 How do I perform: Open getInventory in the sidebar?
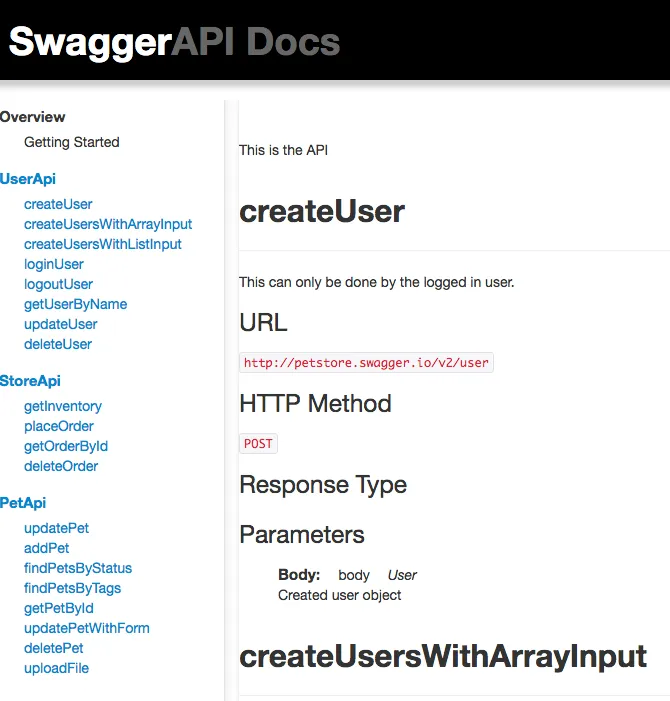(63, 406)
